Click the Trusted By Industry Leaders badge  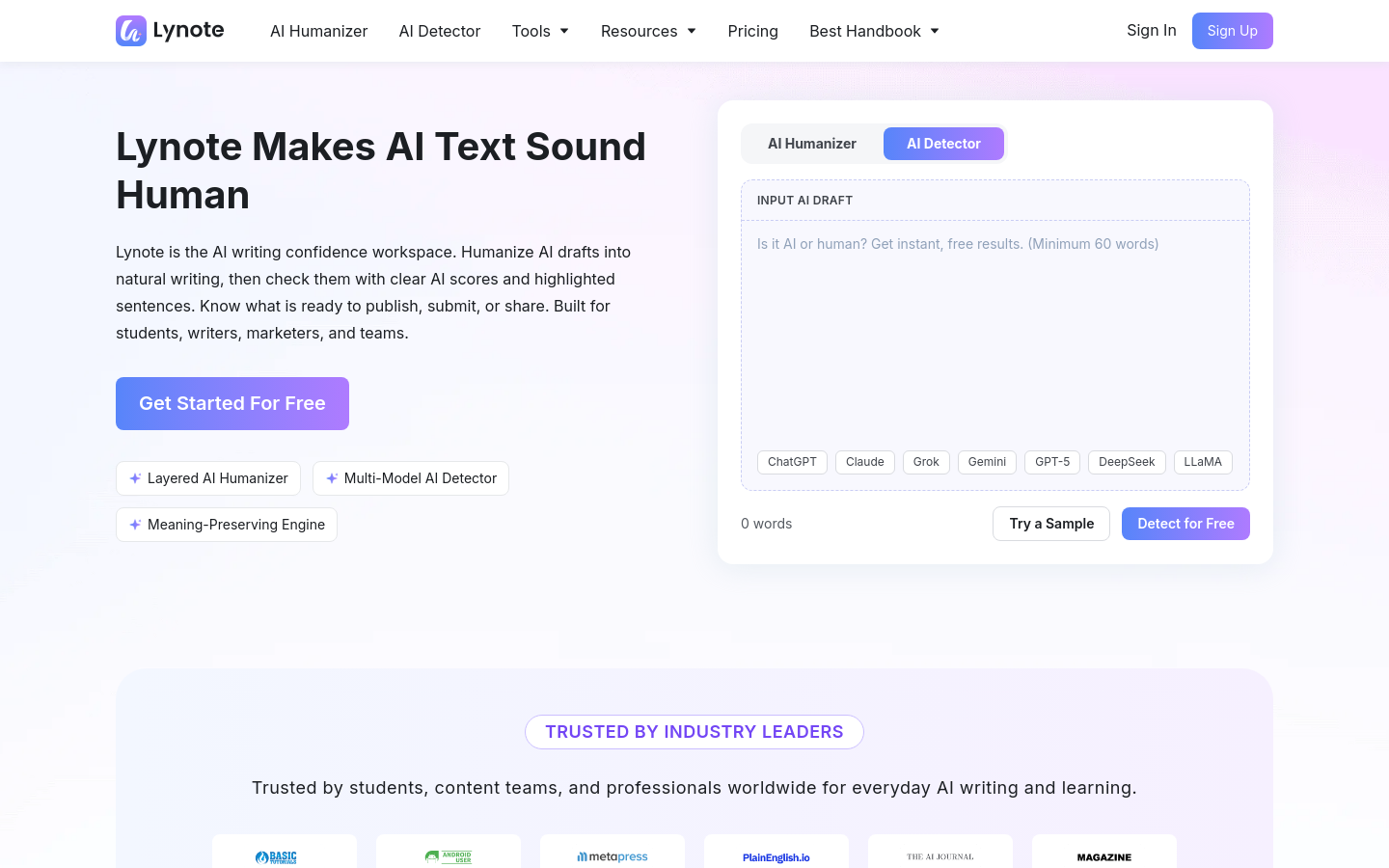(x=694, y=732)
